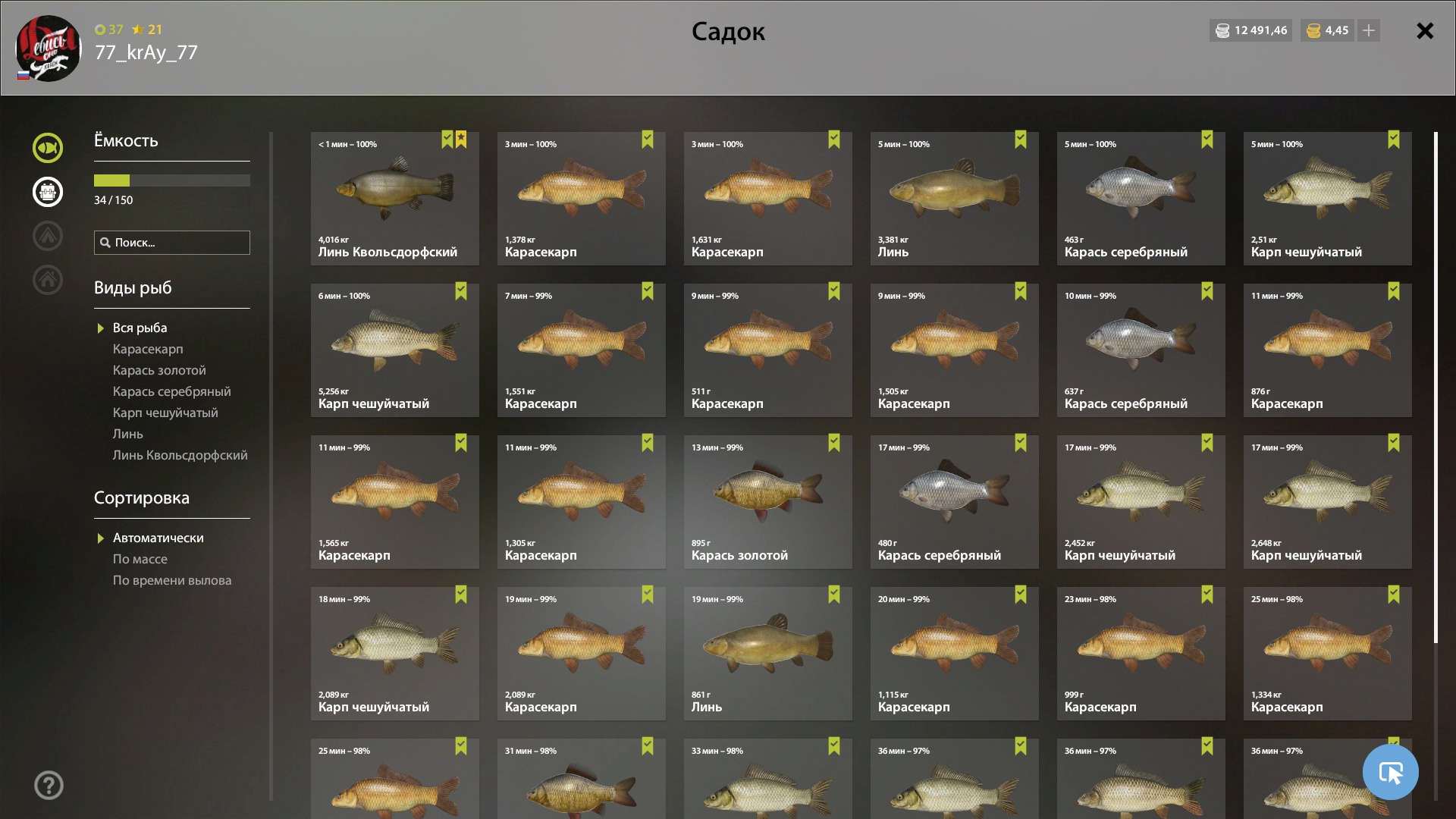Viewport: 1456px width, 819px height.
Task: Open the help question mark icon
Action: click(x=49, y=786)
